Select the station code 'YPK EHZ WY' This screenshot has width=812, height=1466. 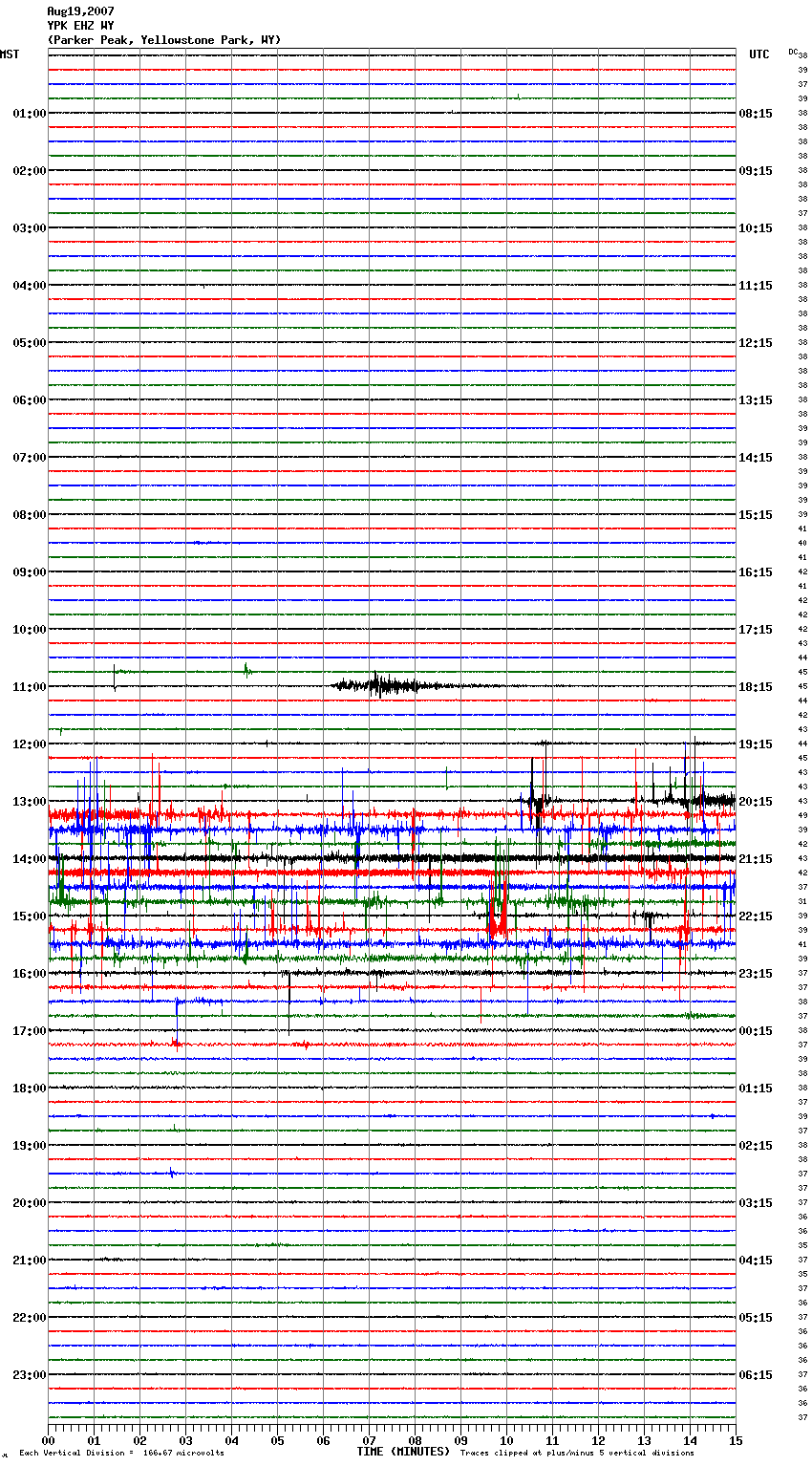pyautogui.click(x=80, y=26)
